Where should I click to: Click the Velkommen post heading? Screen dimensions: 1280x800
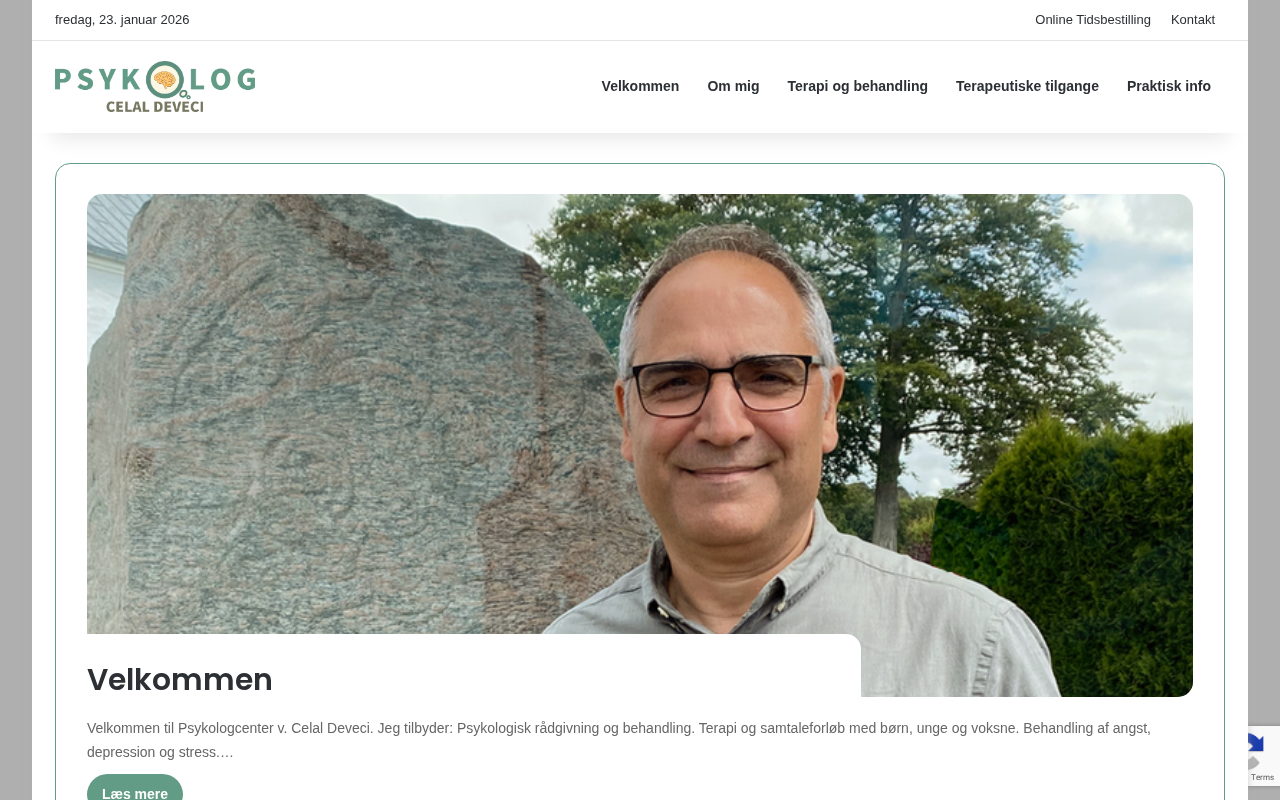(x=180, y=680)
